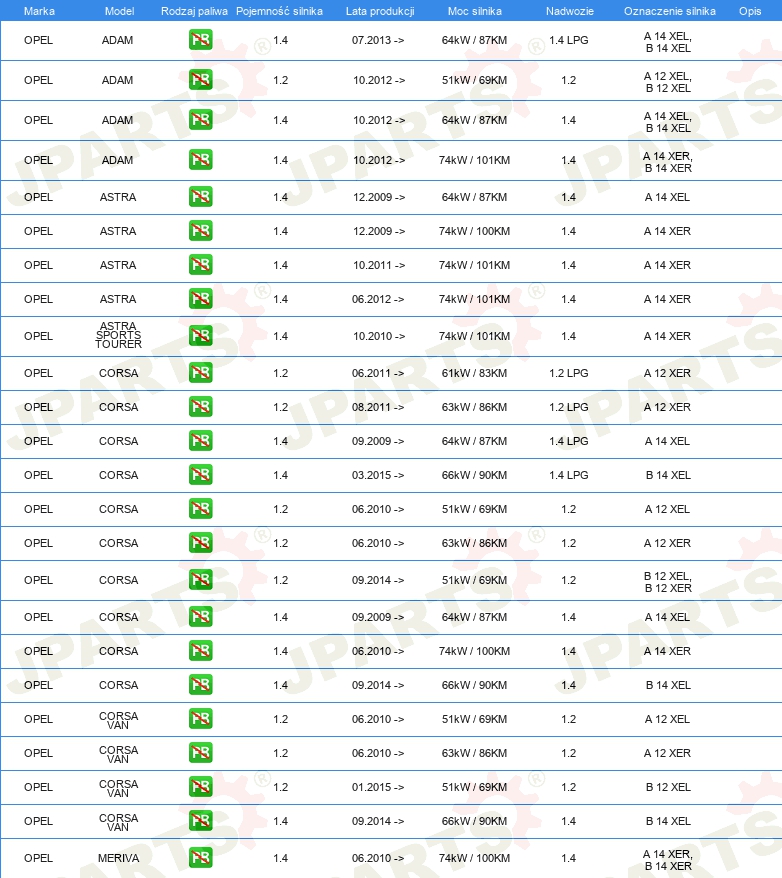Click 74kW / 100KM in MERIVA row
This screenshot has height=878, width=782.
click(x=474, y=858)
